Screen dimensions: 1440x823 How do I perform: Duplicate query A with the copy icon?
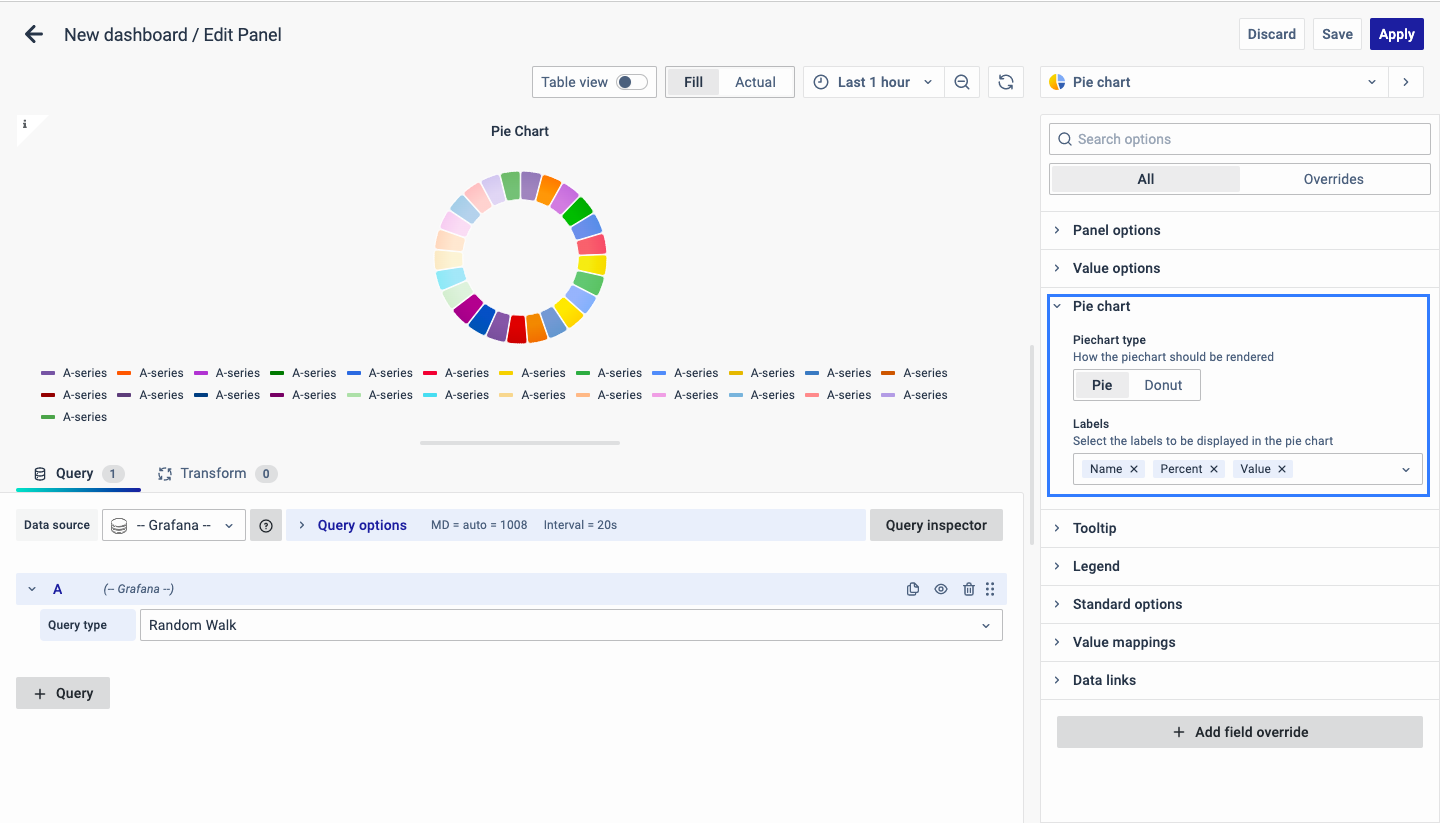pyautogui.click(x=913, y=589)
